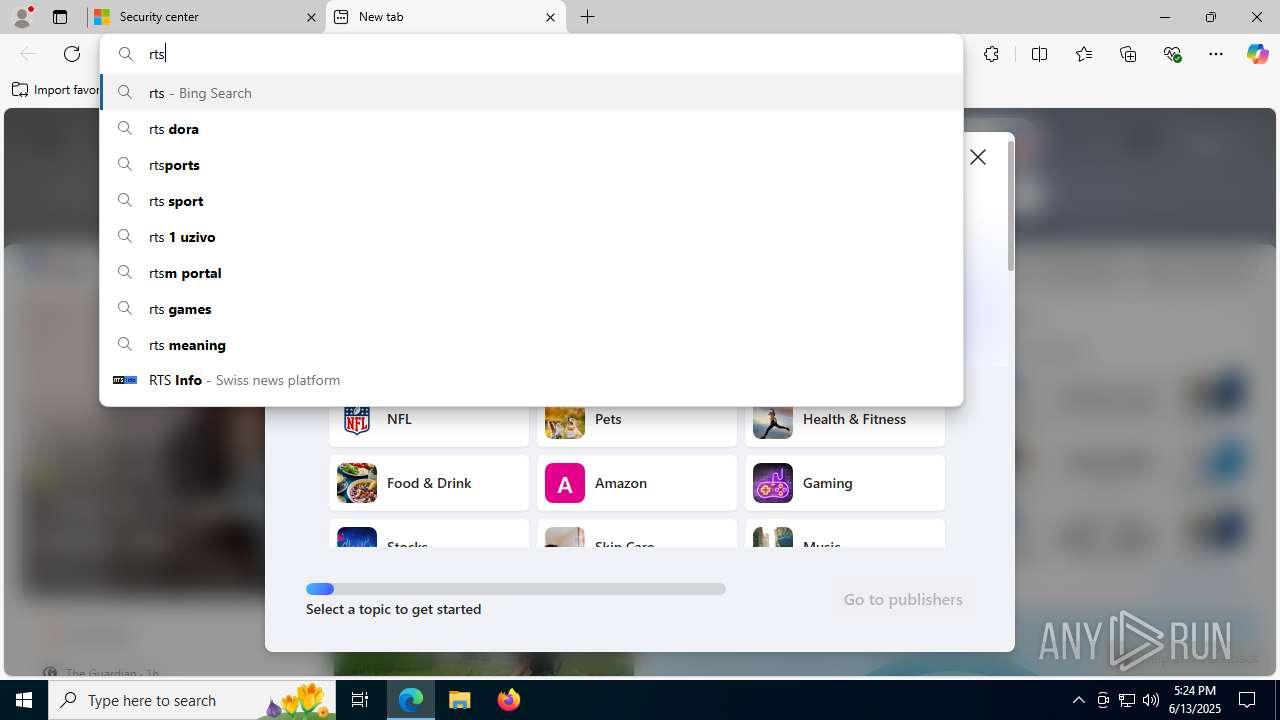Launch Copilot sidebar
The height and width of the screenshot is (720, 1280).
(1257, 54)
